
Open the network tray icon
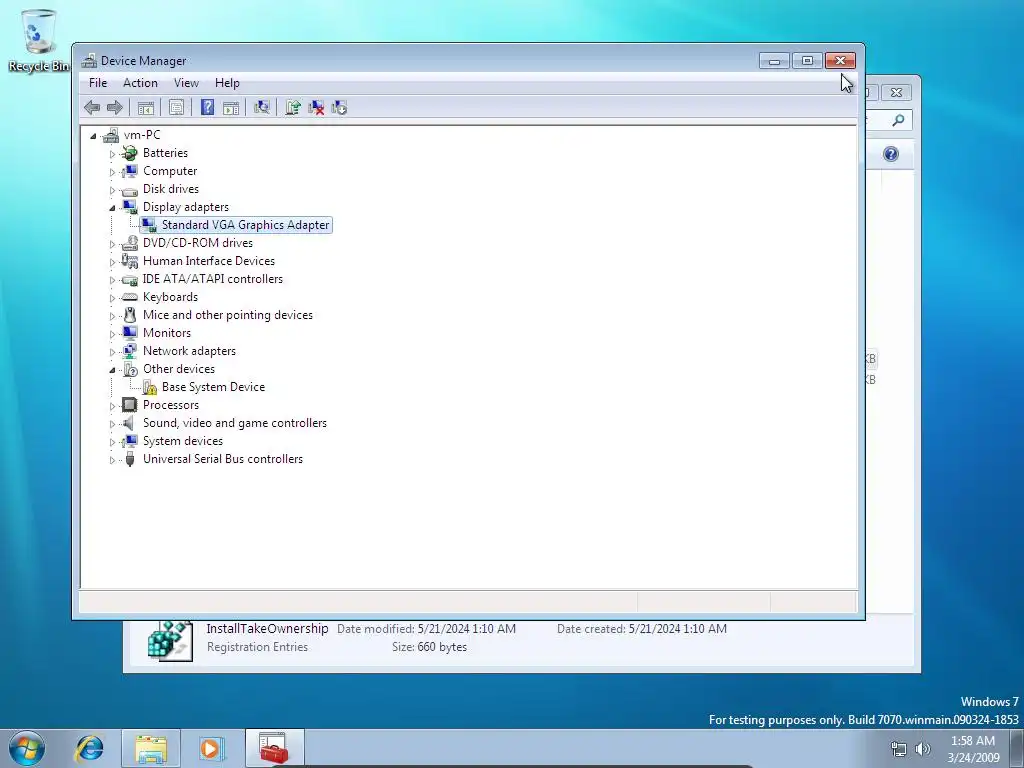point(899,749)
